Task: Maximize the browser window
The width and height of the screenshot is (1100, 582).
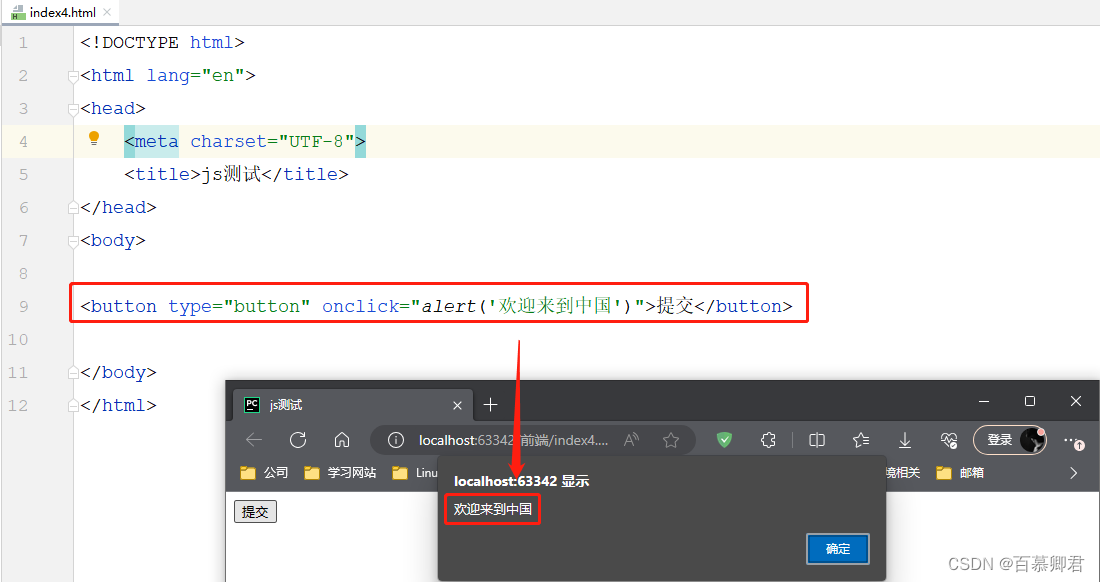Action: click(x=1030, y=401)
